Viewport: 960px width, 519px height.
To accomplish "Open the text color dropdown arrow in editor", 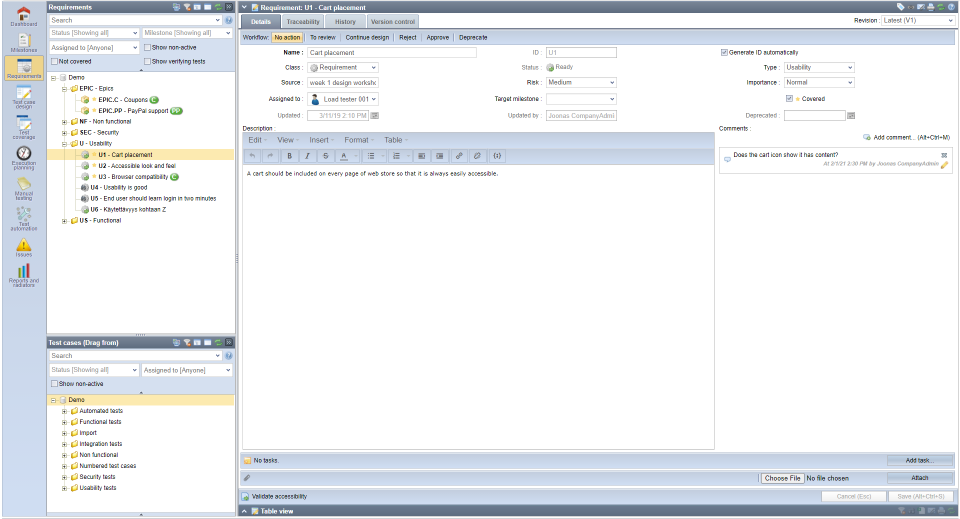I will tap(355, 156).
